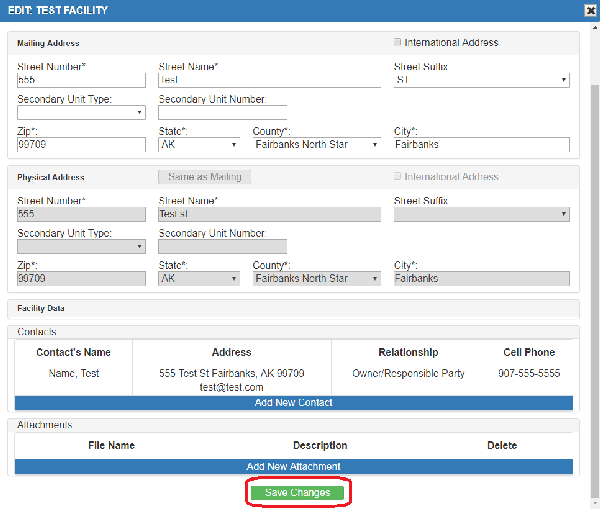Click the Same as Mailing button
Screen dimensions: 600x509
coord(205,177)
